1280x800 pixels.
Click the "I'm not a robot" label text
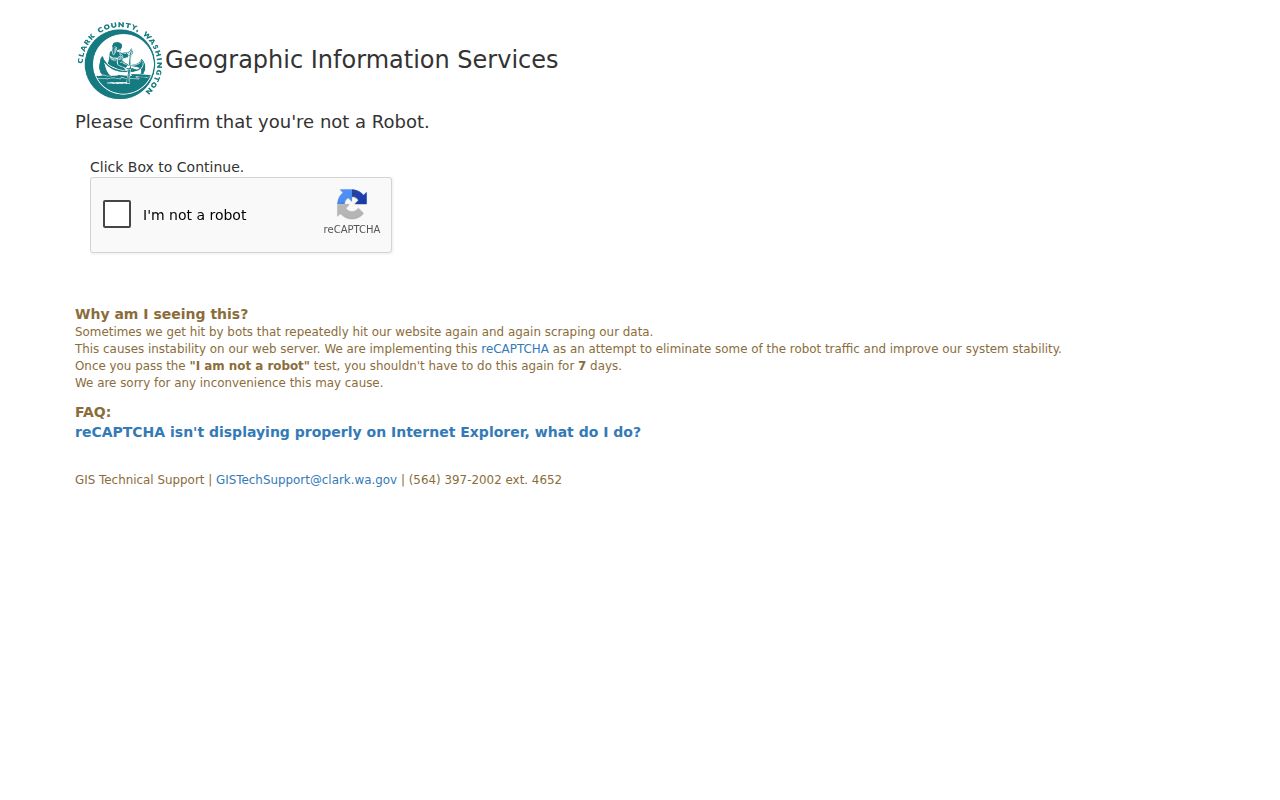click(x=194, y=215)
